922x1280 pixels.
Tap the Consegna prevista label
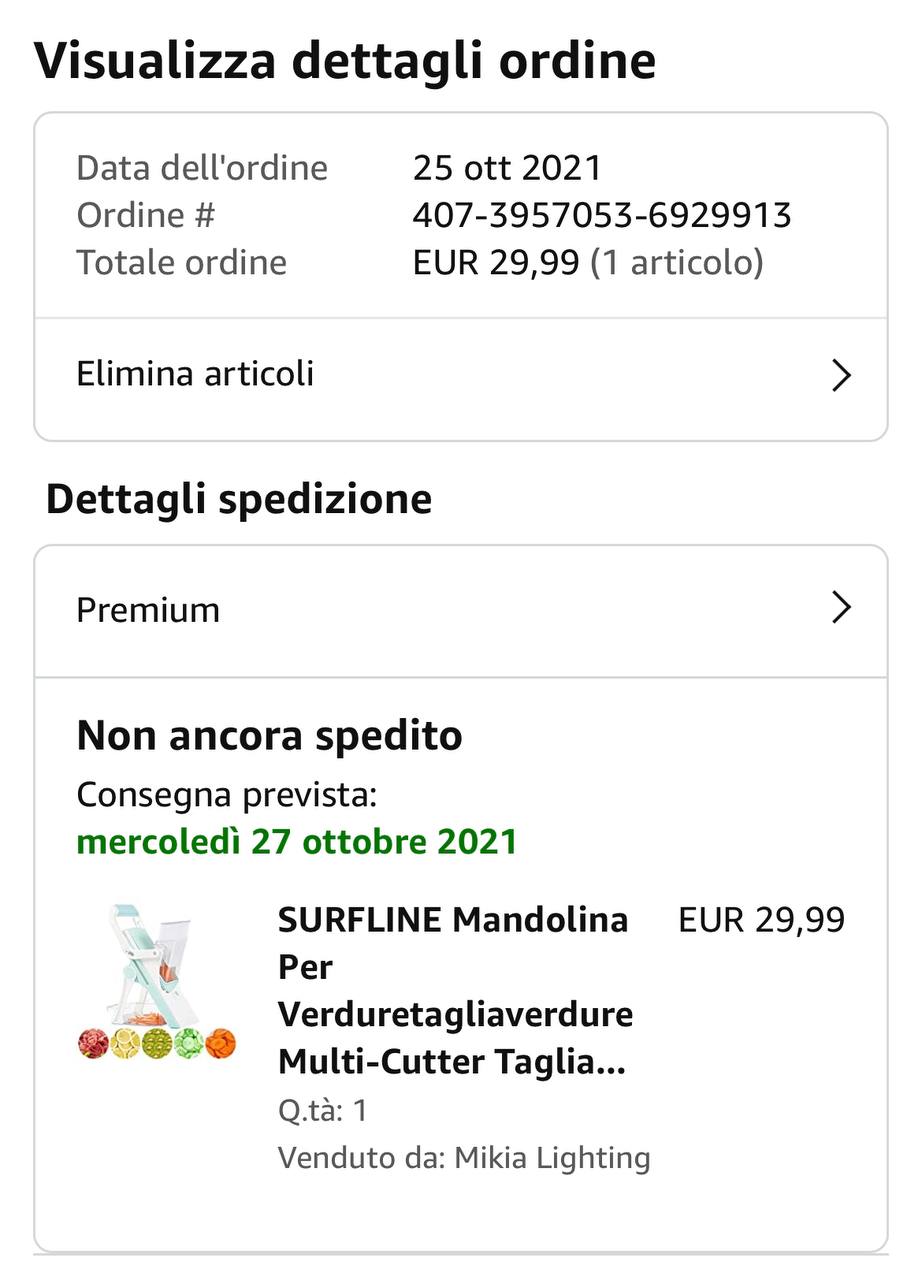pos(227,796)
